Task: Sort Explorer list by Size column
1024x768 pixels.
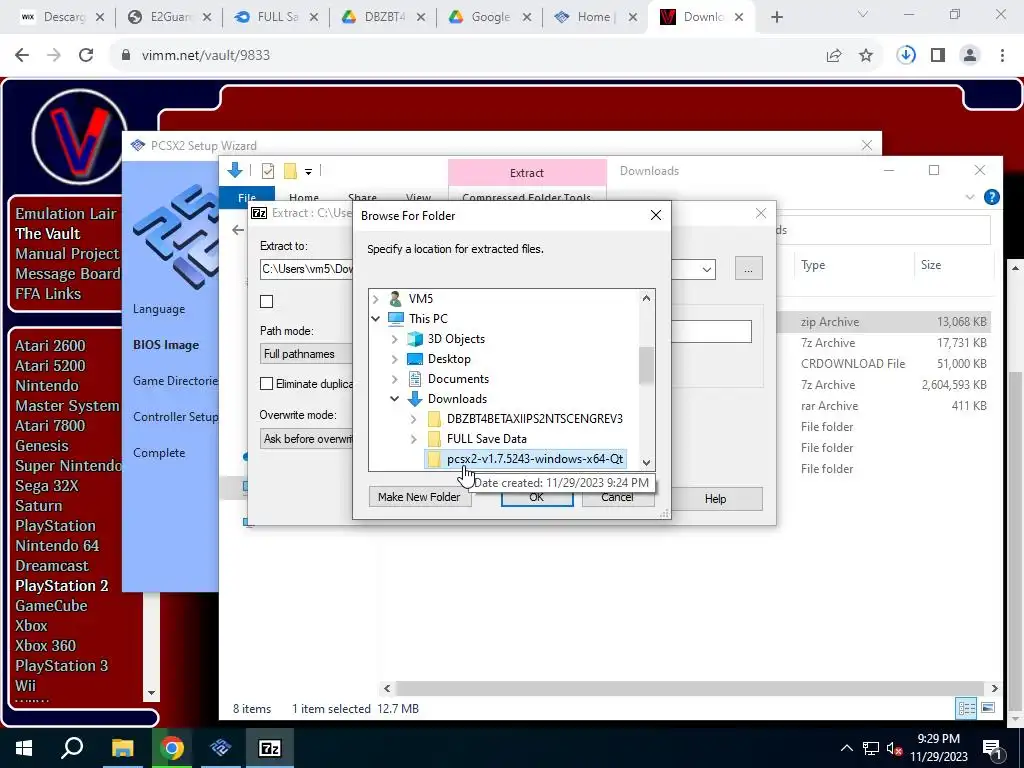Action: click(x=931, y=265)
